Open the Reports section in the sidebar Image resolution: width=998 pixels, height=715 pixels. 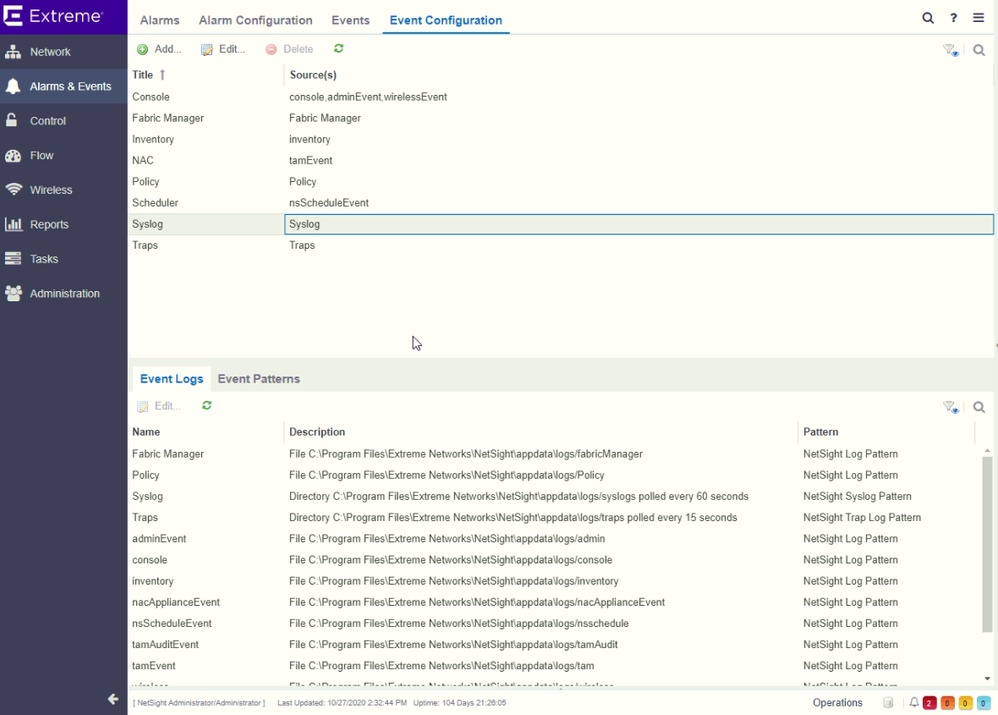[64, 224]
